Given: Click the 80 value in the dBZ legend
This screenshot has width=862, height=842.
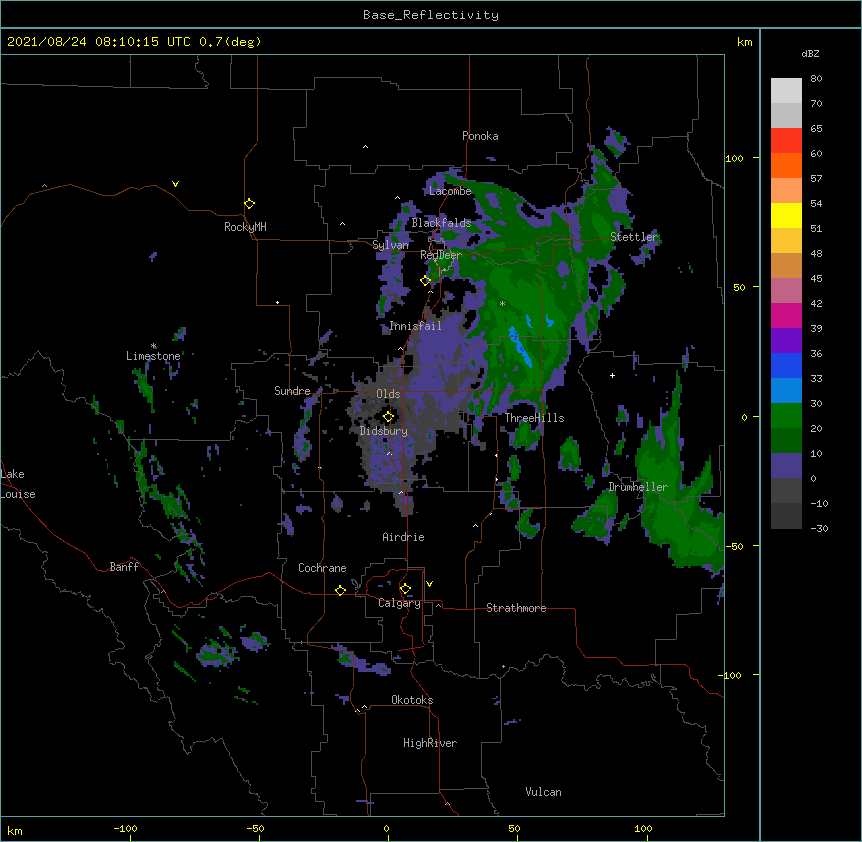Looking at the screenshot, I should [816, 79].
